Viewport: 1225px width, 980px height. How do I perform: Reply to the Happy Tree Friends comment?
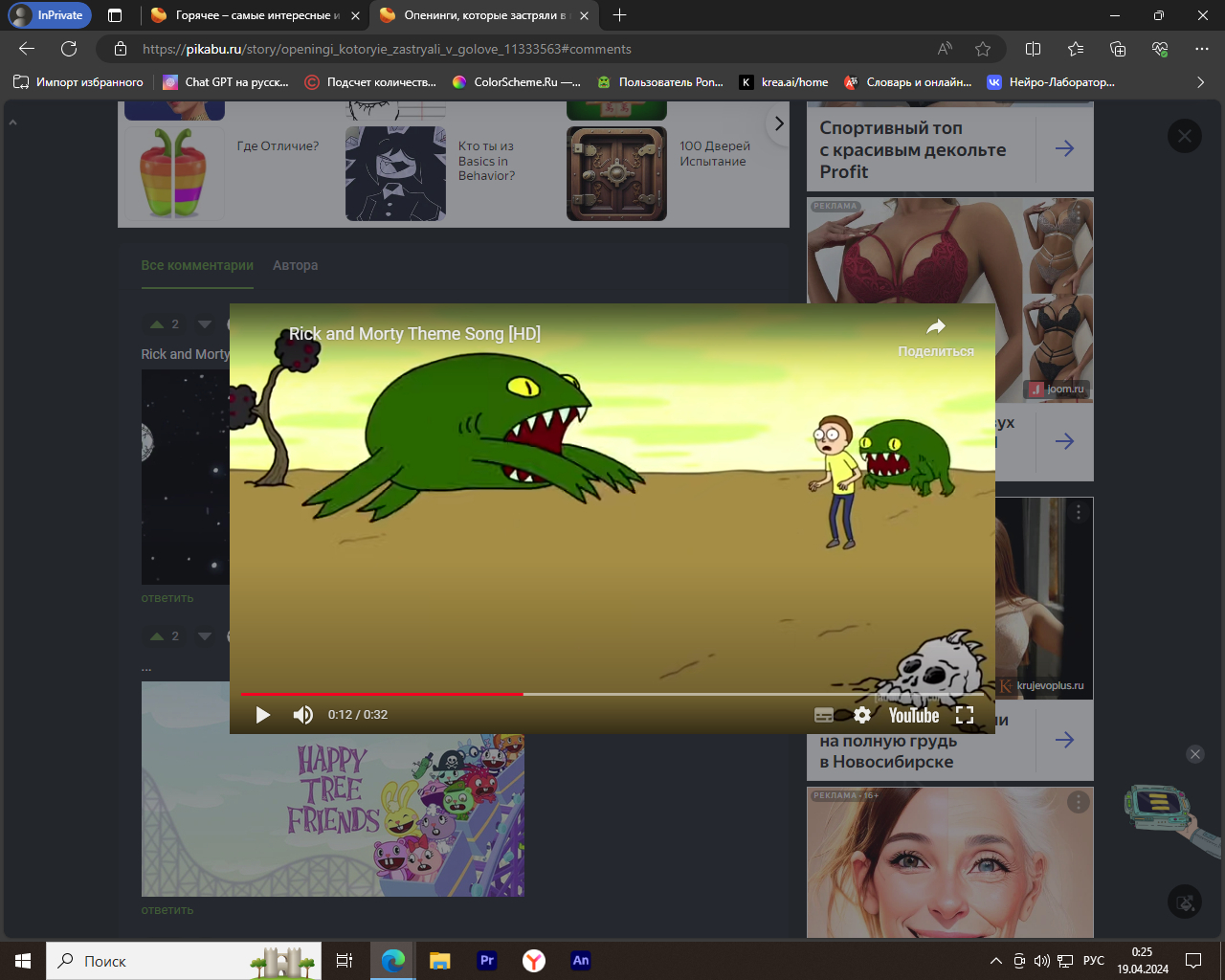click(167, 910)
